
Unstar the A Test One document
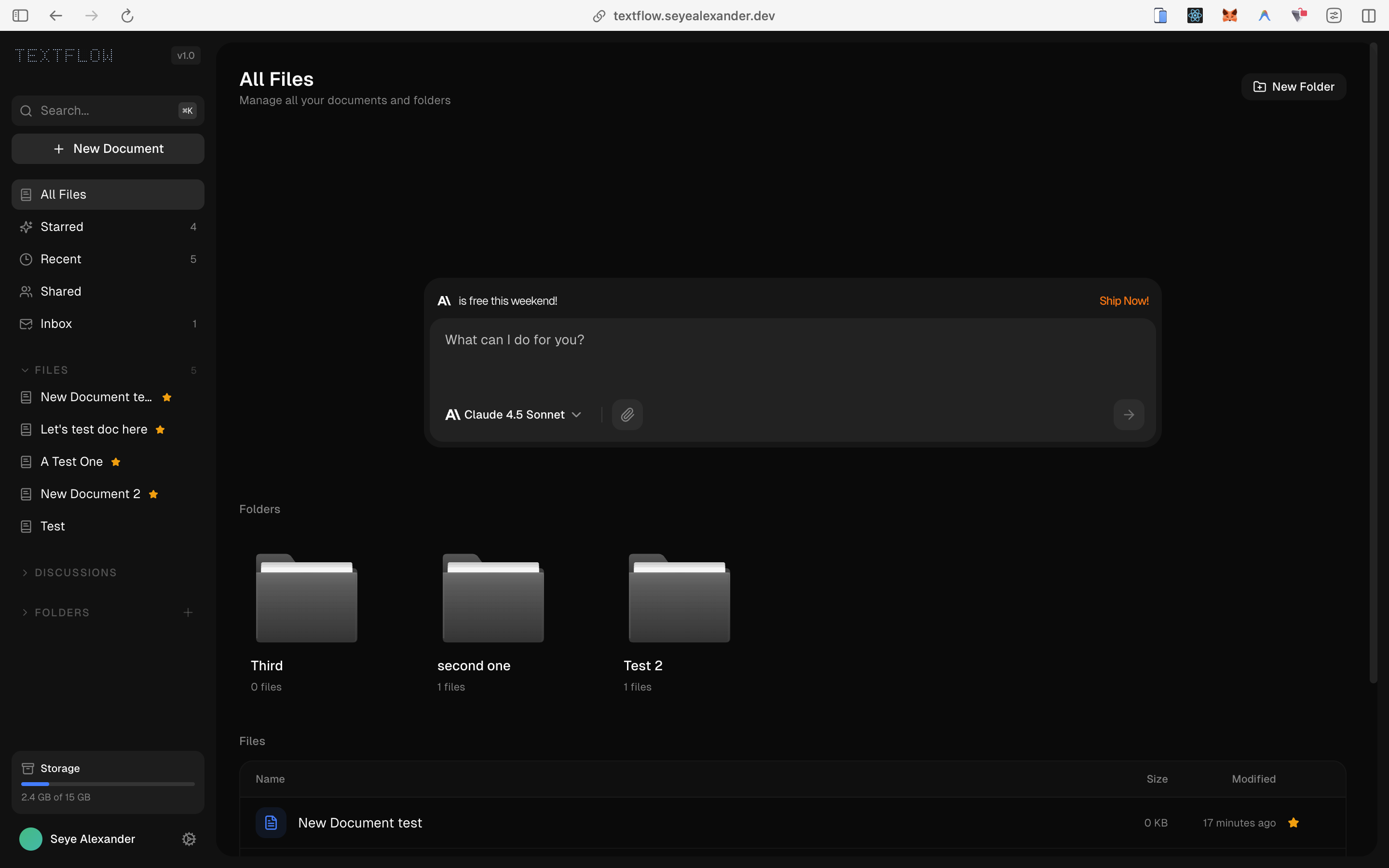(x=115, y=461)
